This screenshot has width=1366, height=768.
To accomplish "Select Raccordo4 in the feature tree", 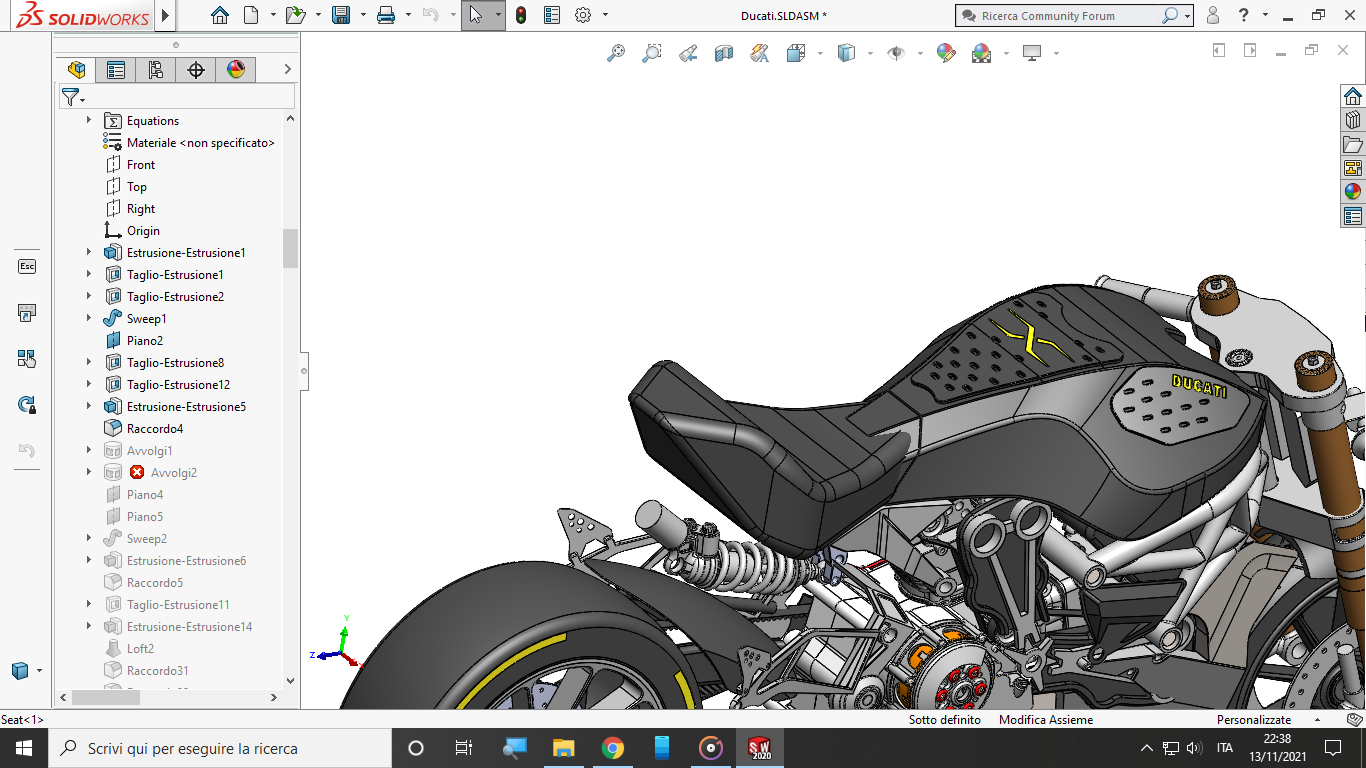I will coord(154,429).
